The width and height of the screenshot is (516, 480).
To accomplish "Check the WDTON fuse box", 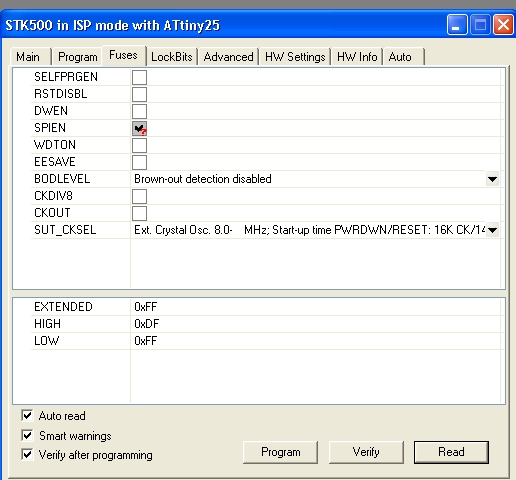I will click(x=139, y=145).
